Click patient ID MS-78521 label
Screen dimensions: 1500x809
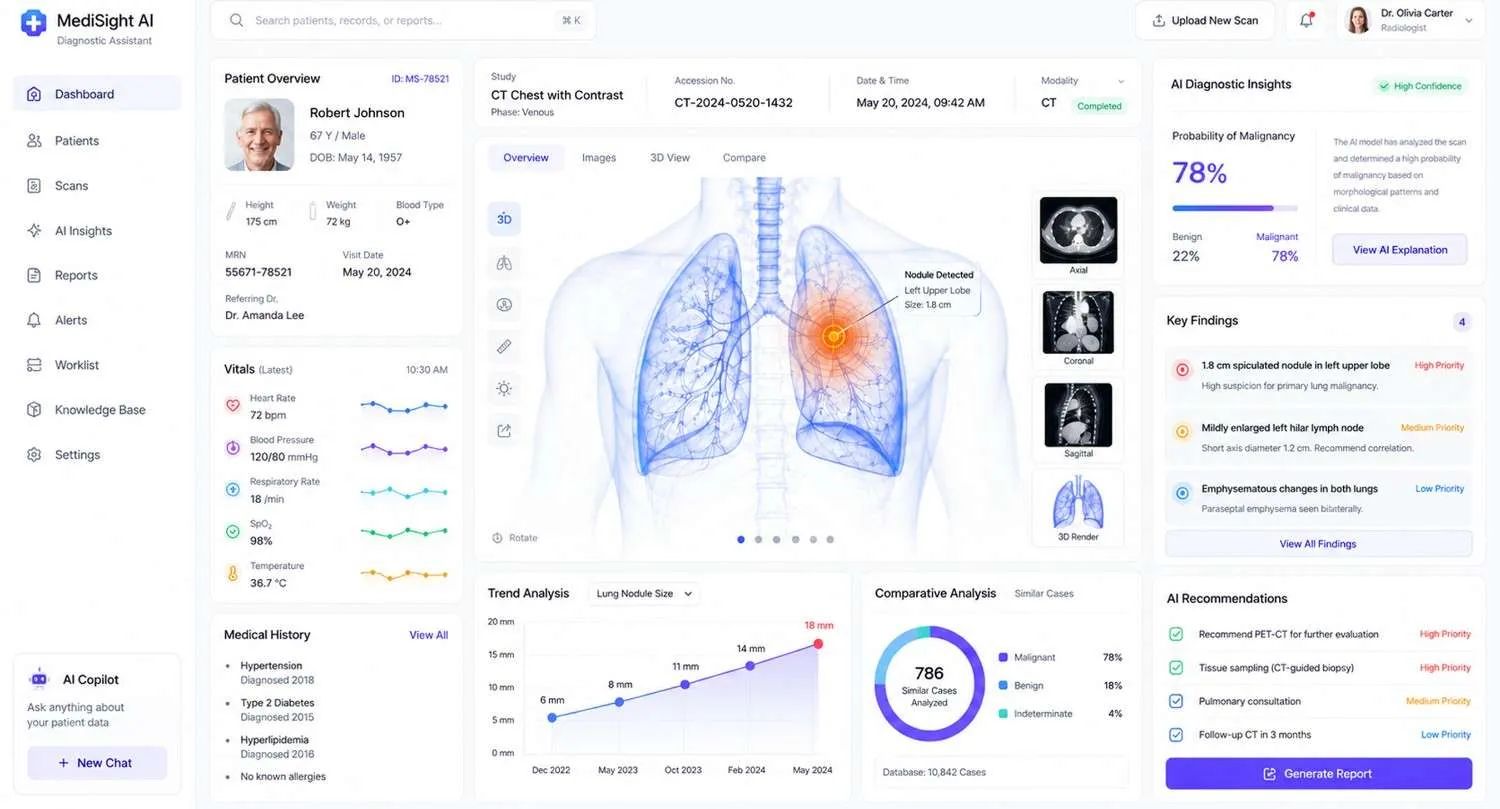point(420,79)
